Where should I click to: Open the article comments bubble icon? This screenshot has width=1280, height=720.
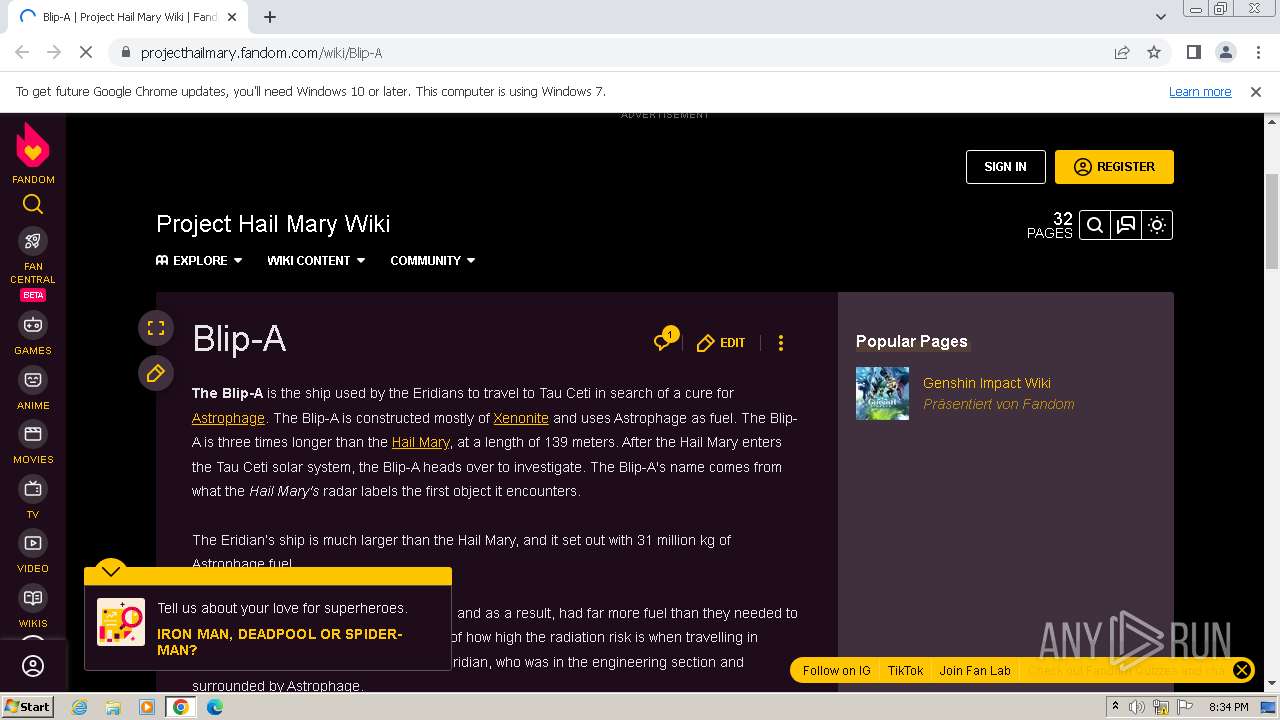point(665,340)
